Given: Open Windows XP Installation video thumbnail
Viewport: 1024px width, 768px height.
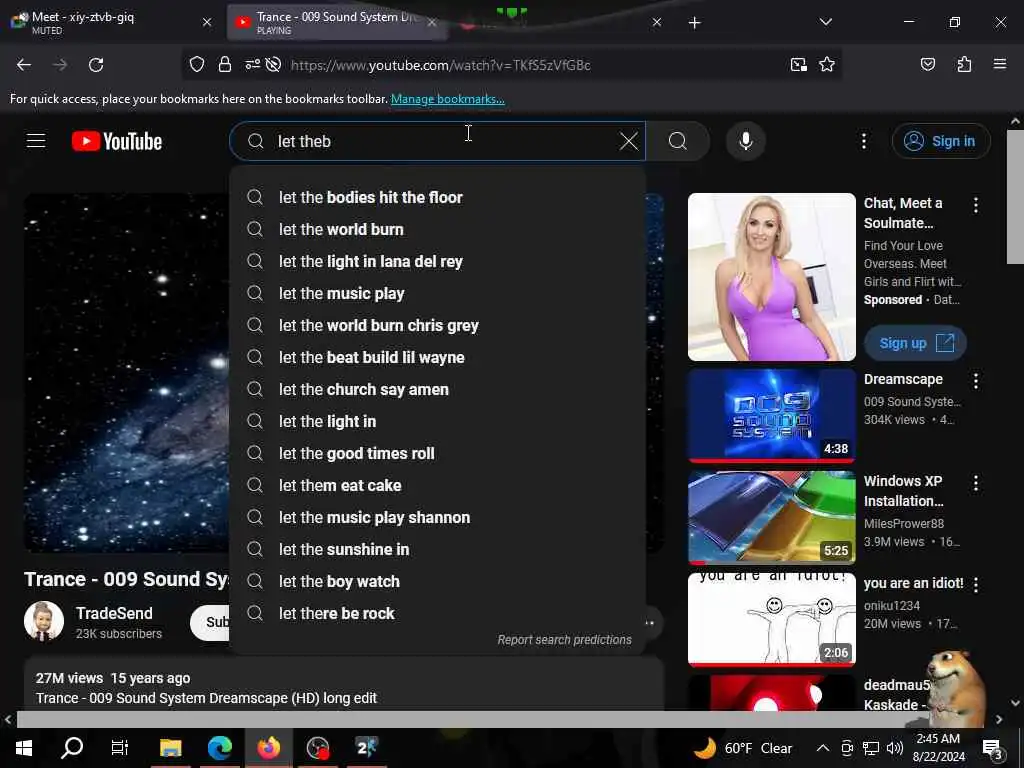Looking at the screenshot, I should 771,517.
